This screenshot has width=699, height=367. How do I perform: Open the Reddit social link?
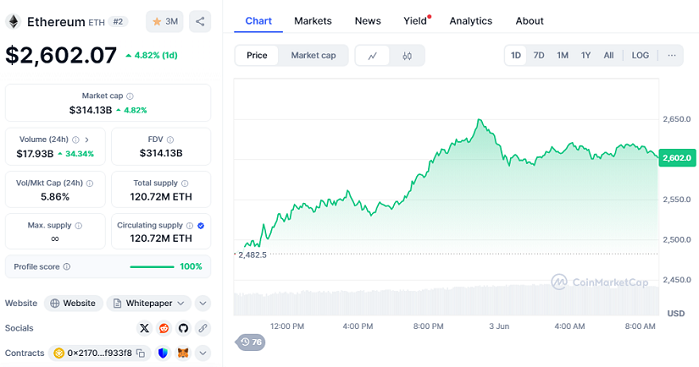pyautogui.click(x=164, y=328)
